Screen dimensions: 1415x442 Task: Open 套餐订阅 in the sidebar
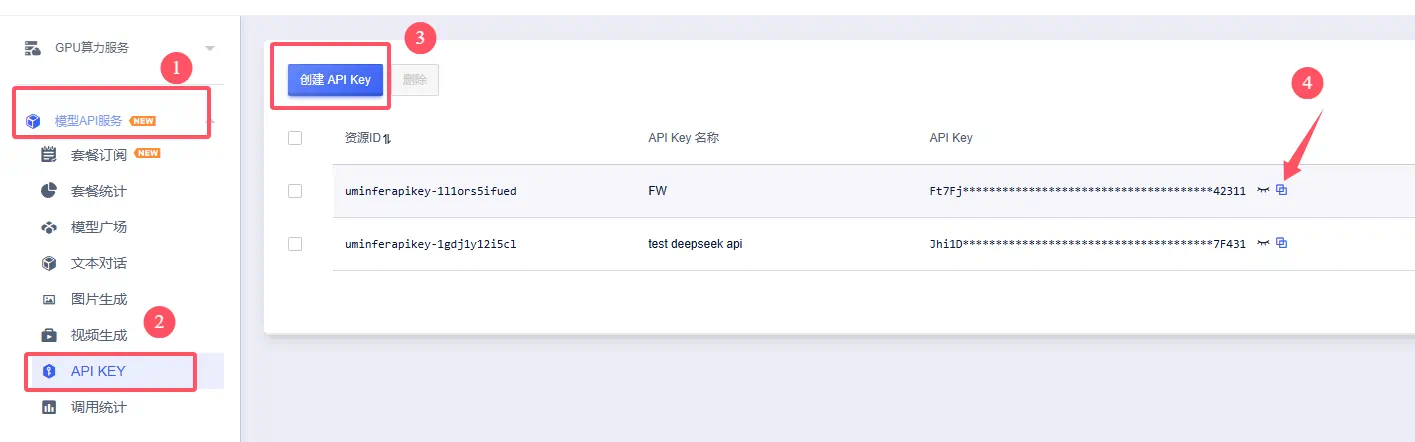click(98, 155)
